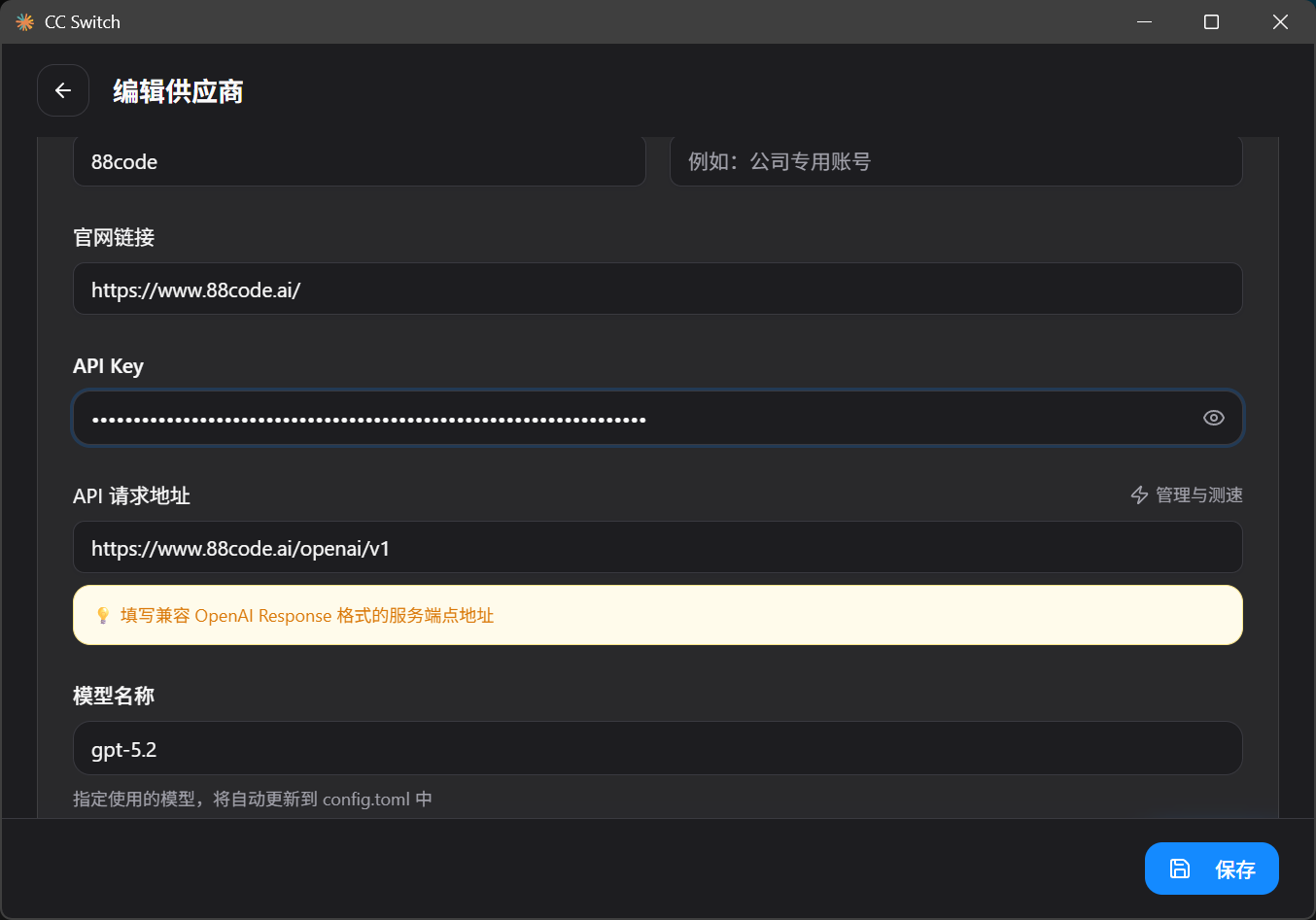Minimize the CC Switch window
The width and height of the screenshot is (1316, 920).
[x=1144, y=21]
